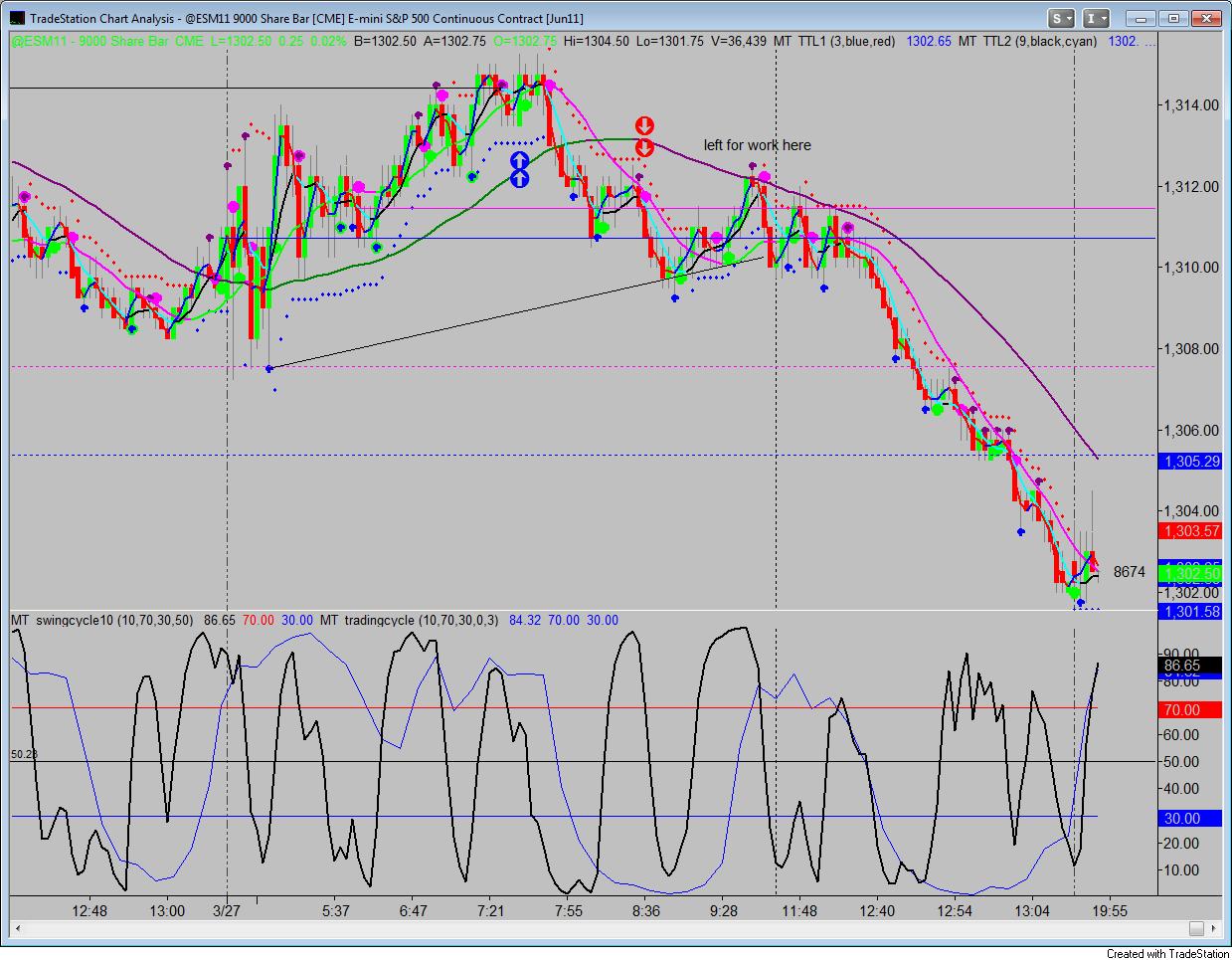Select the MT TTL1 (3,blue,red) indicator label

coord(834,42)
